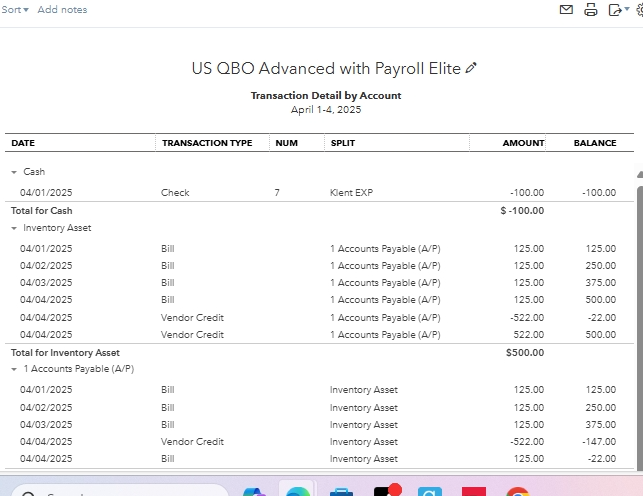Click the April 1-4, 2025 date range
Viewport: 643px width, 496px height.
(326, 110)
